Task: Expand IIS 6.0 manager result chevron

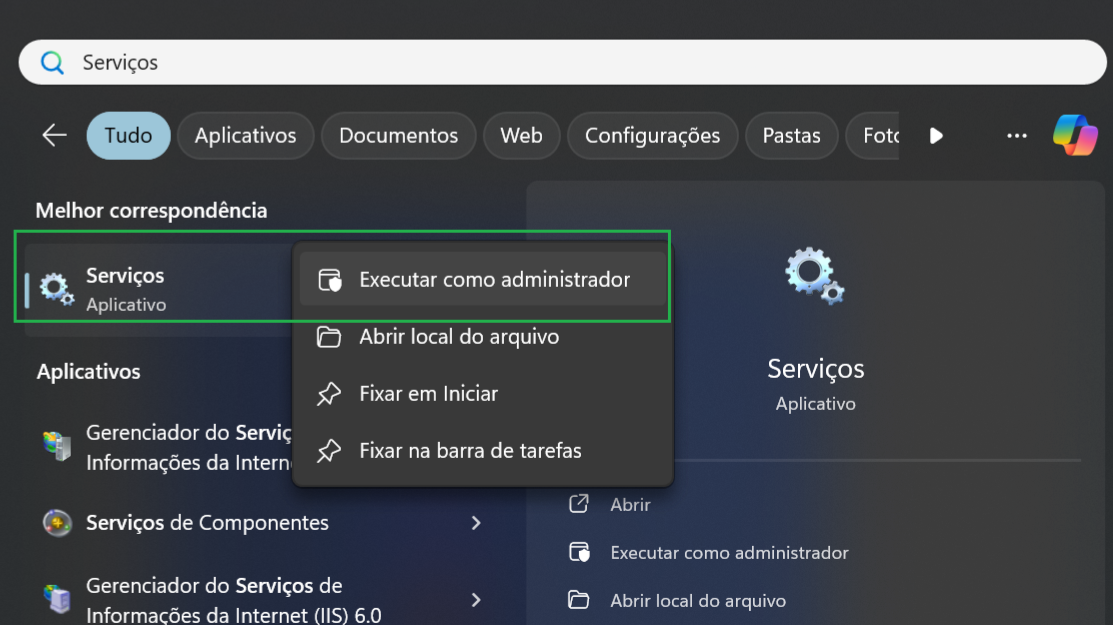Action: pyautogui.click(x=476, y=599)
